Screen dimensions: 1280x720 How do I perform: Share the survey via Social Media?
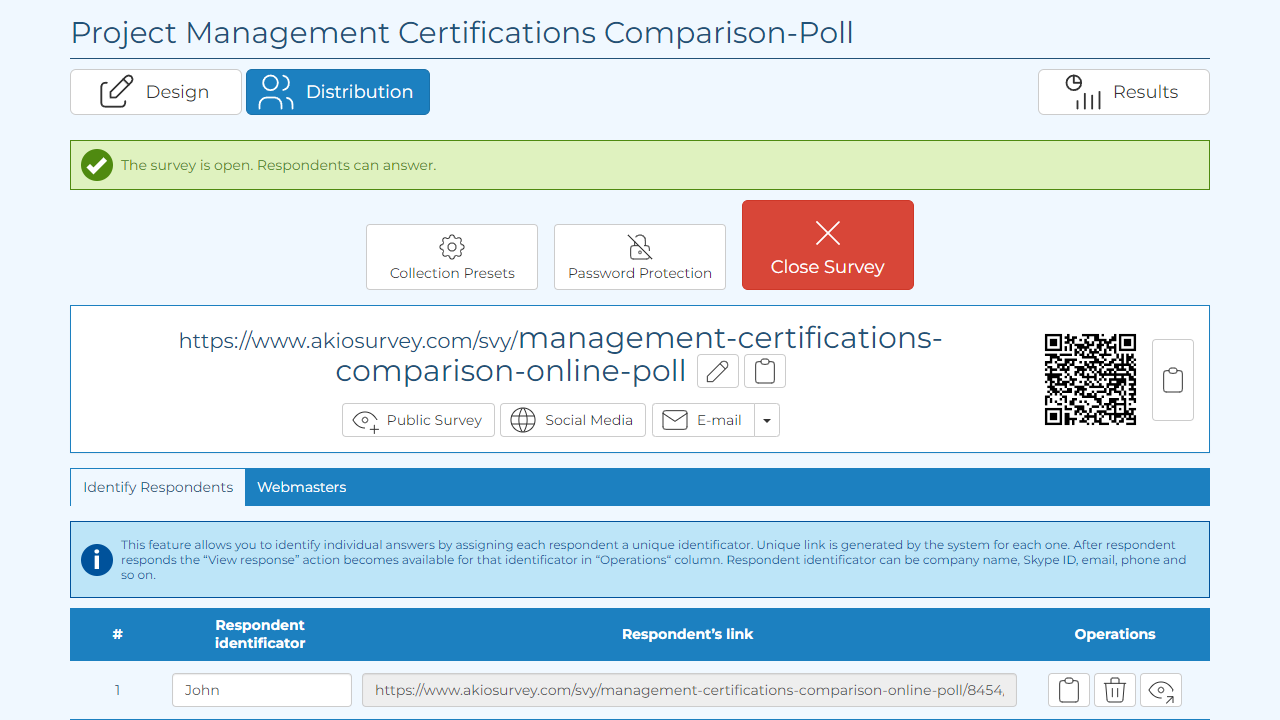(573, 420)
